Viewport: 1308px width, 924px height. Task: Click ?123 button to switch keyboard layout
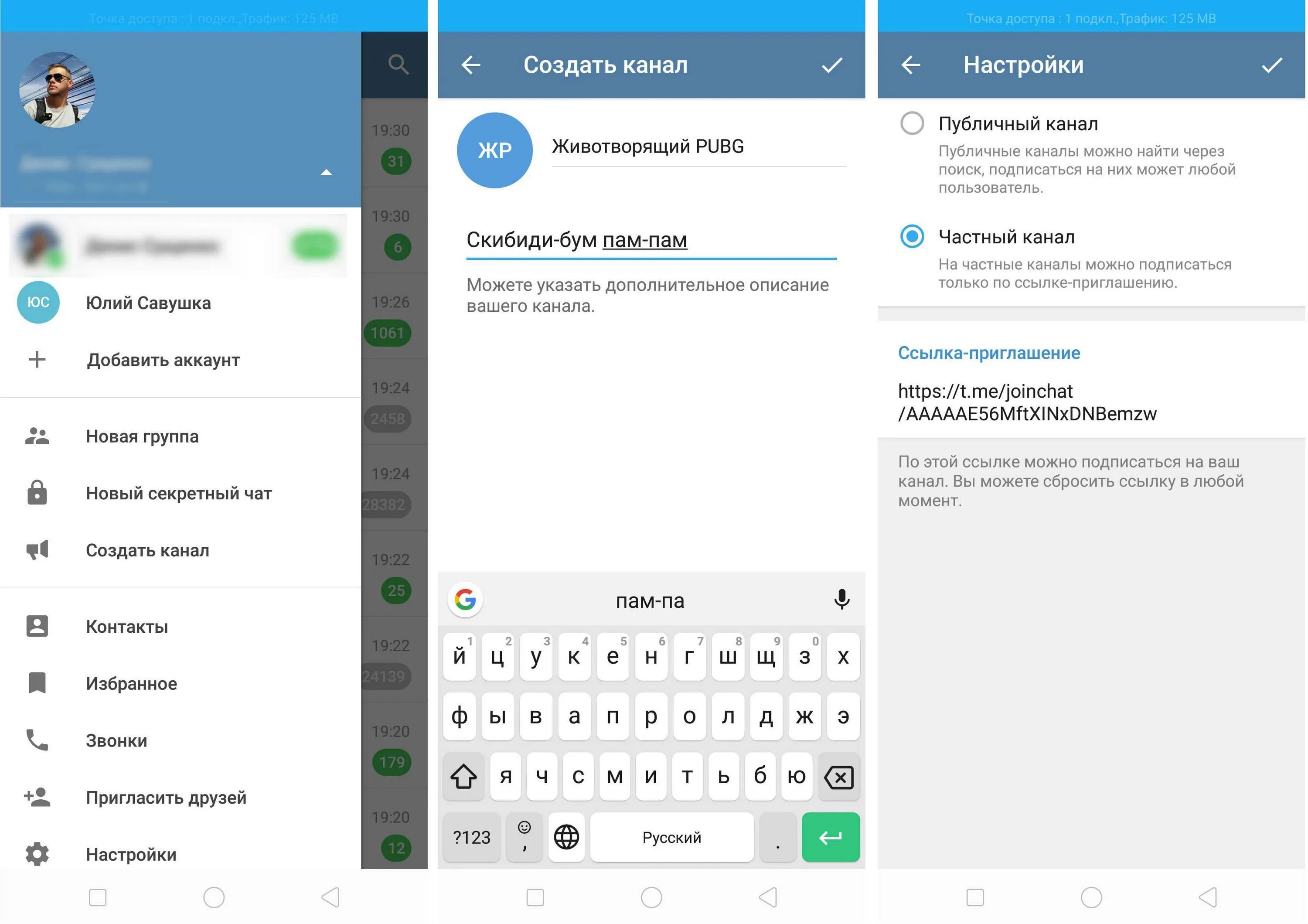[x=477, y=836]
